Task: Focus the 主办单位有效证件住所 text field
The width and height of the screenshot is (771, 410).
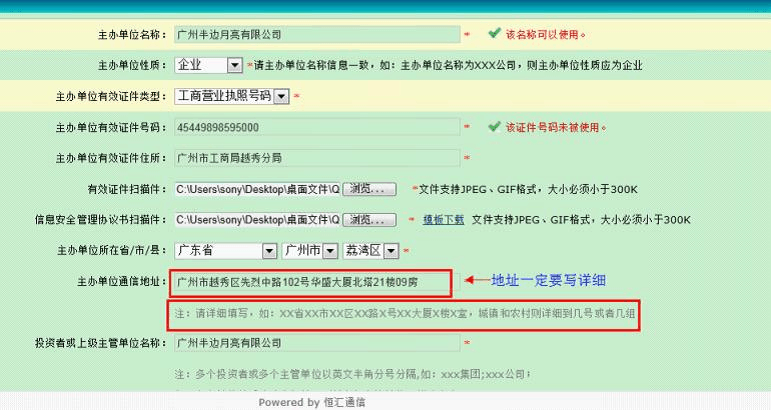Action: pyautogui.click(x=315, y=158)
